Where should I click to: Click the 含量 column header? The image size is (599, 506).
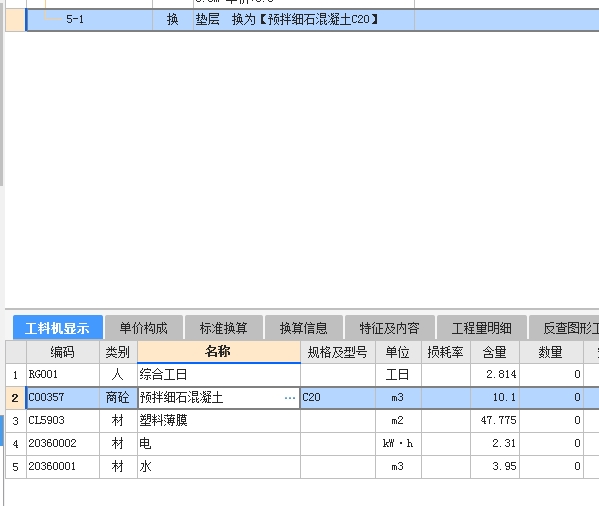point(495,352)
